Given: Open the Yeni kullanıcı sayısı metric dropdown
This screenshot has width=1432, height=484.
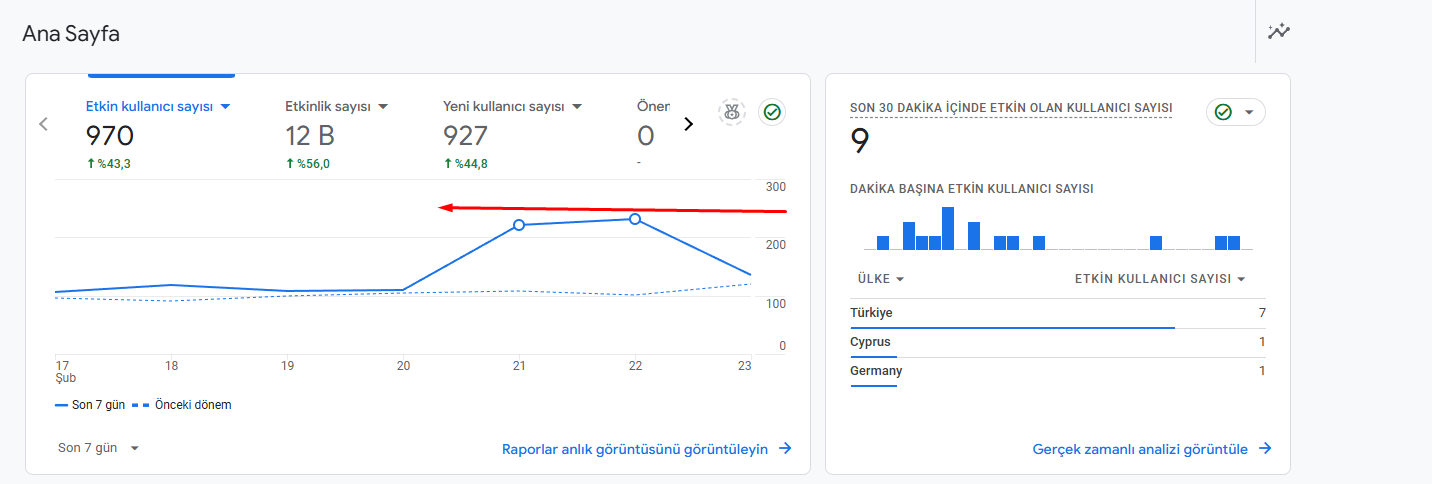Looking at the screenshot, I should (512, 106).
